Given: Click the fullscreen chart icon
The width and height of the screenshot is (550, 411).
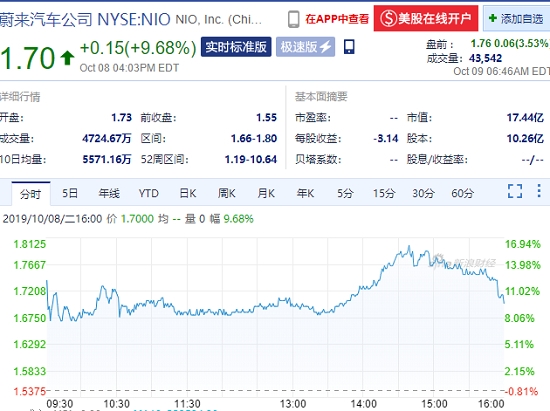Looking at the screenshot, I should (x=515, y=191).
